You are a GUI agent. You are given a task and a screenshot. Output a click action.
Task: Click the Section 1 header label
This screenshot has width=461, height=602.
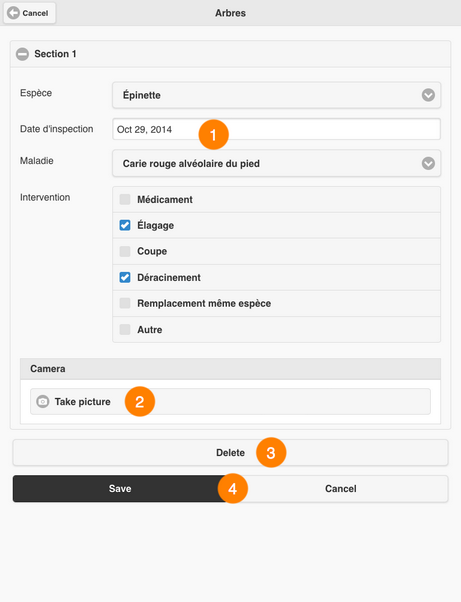[x=55, y=54]
